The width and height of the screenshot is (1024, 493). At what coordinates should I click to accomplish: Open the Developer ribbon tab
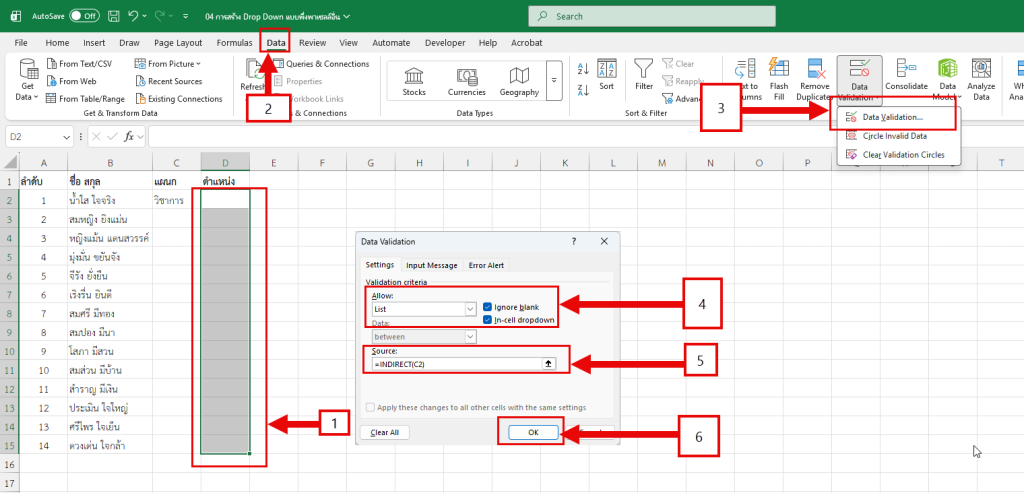tap(445, 43)
